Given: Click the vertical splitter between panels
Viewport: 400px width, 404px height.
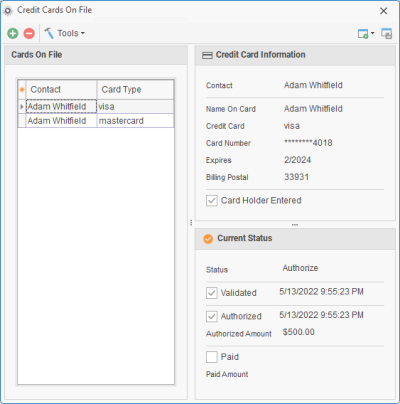Looking at the screenshot, I should click(191, 222).
